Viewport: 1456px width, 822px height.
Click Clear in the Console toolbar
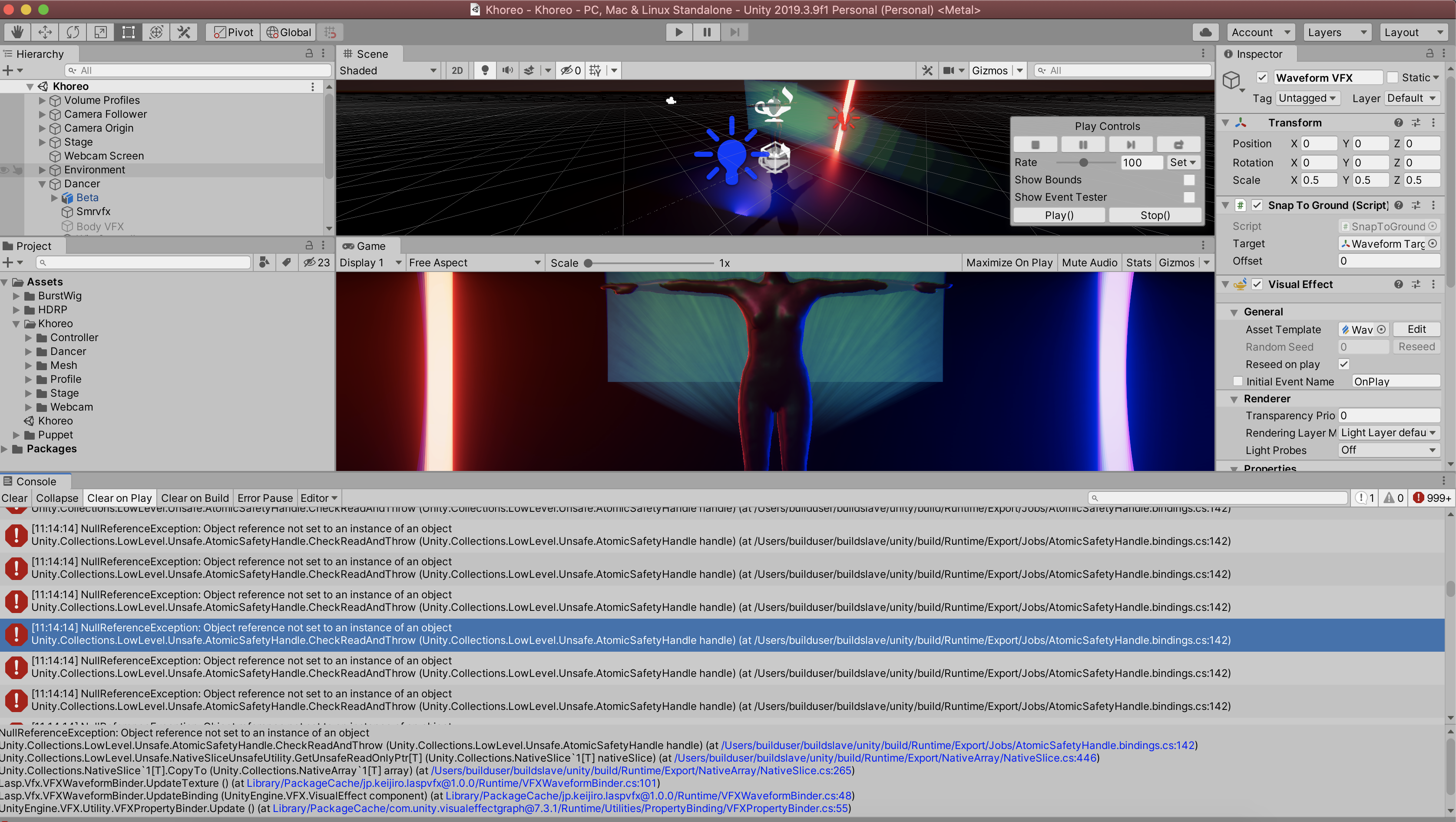(14, 497)
